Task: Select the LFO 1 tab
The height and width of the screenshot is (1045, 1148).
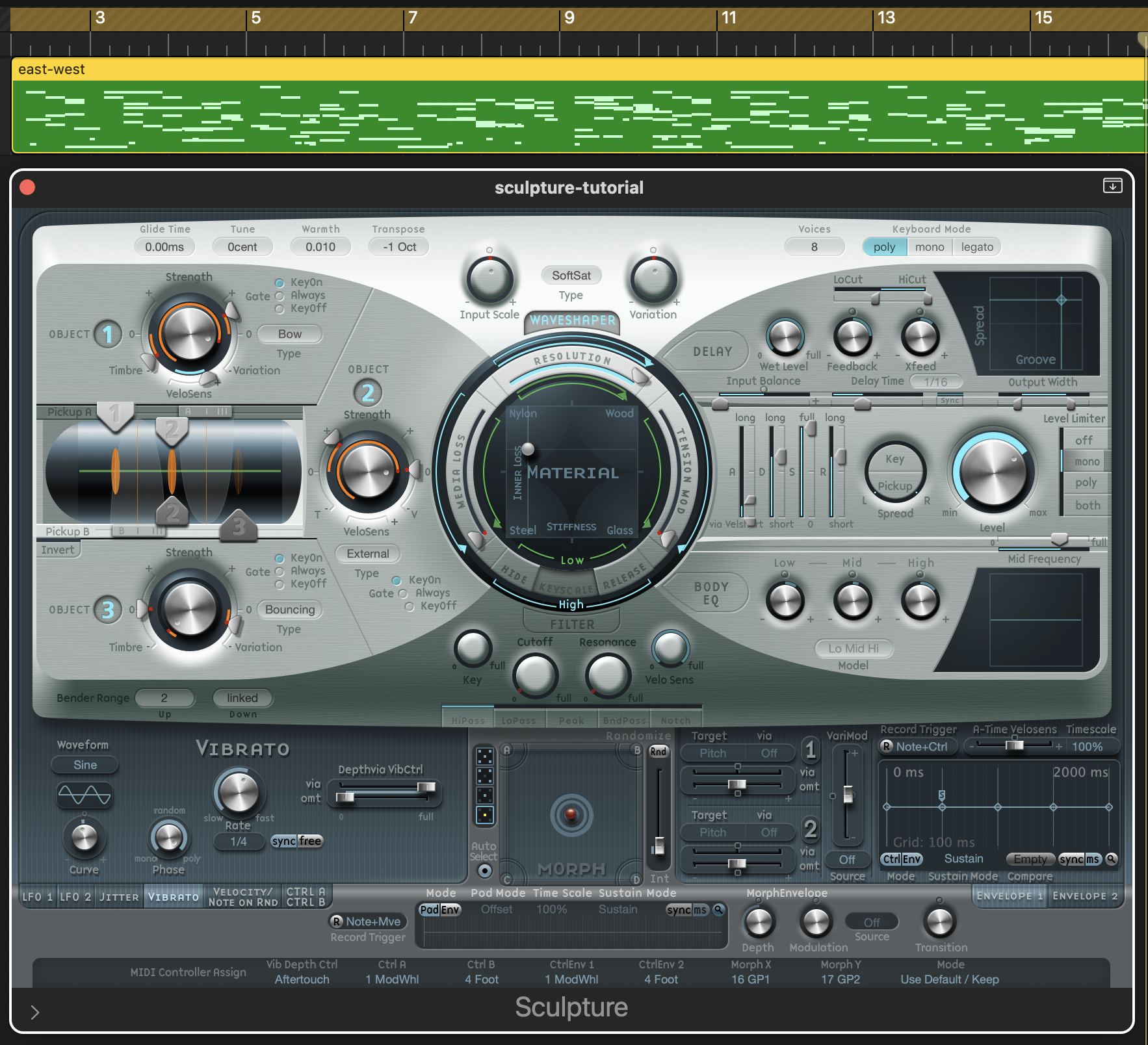Action: (x=37, y=897)
